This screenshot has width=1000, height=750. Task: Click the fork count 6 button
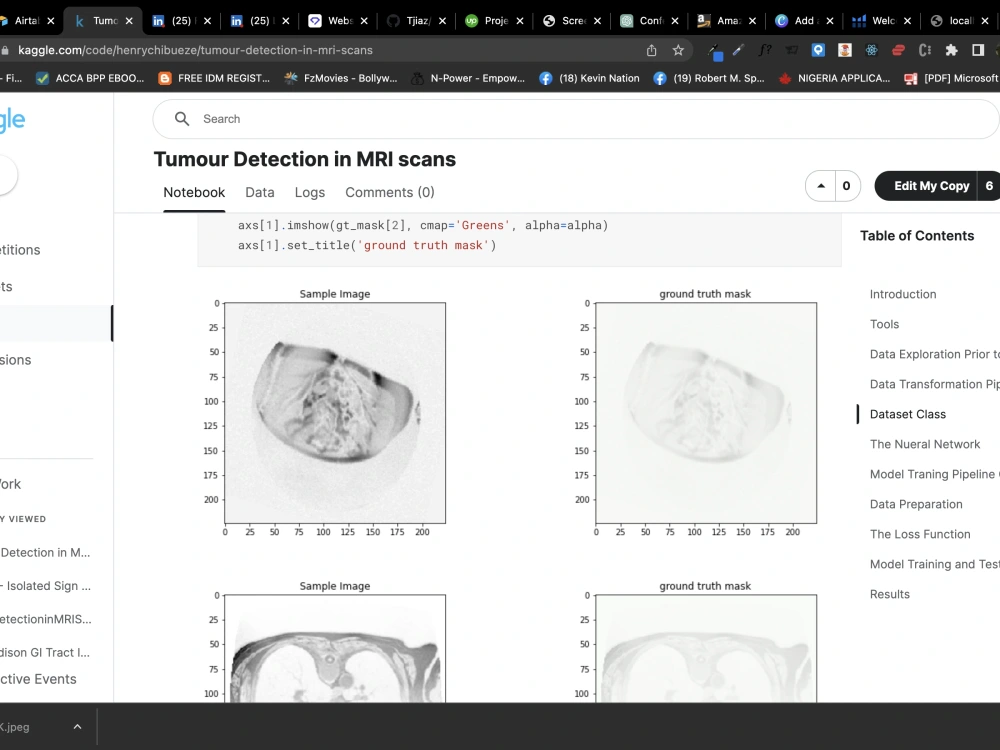[x=989, y=186]
